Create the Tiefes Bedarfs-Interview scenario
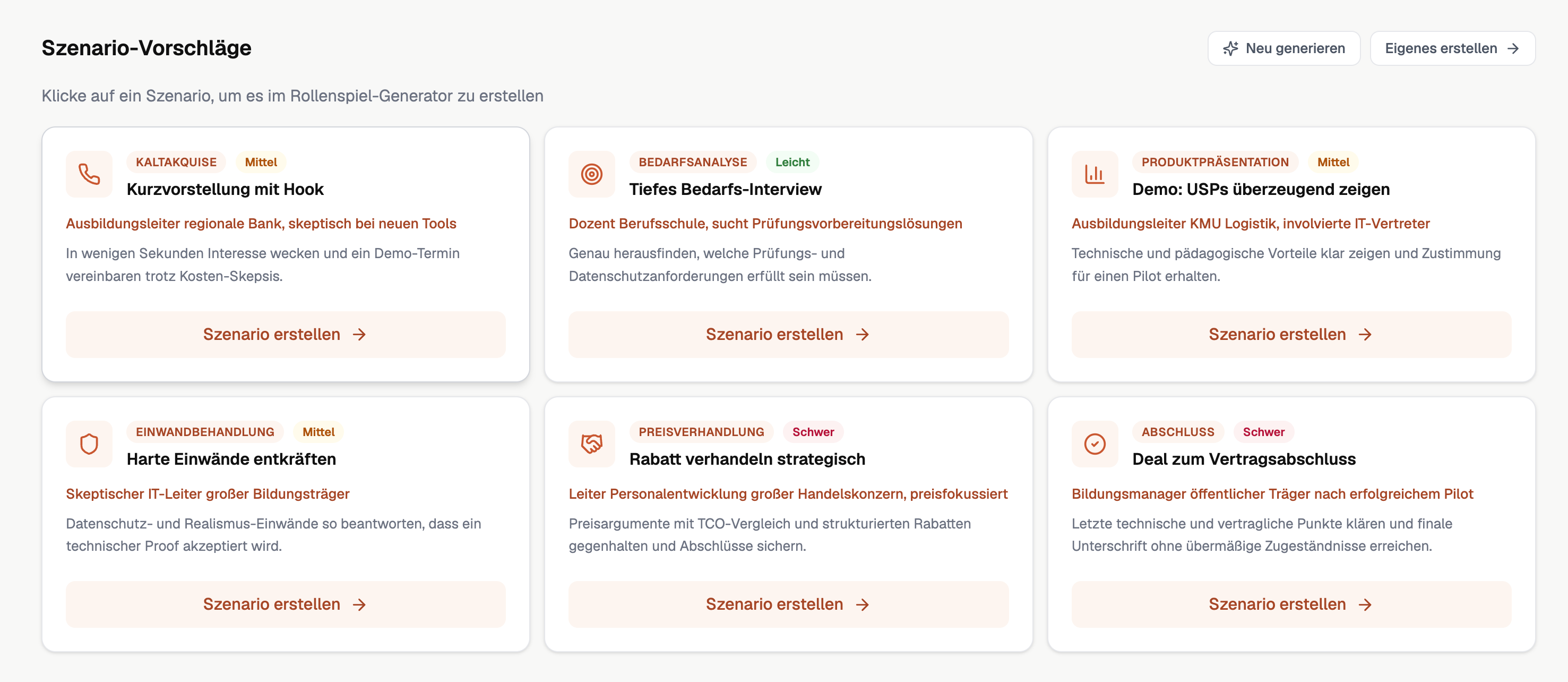Viewport: 1568px width, 682px height. tap(789, 334)
